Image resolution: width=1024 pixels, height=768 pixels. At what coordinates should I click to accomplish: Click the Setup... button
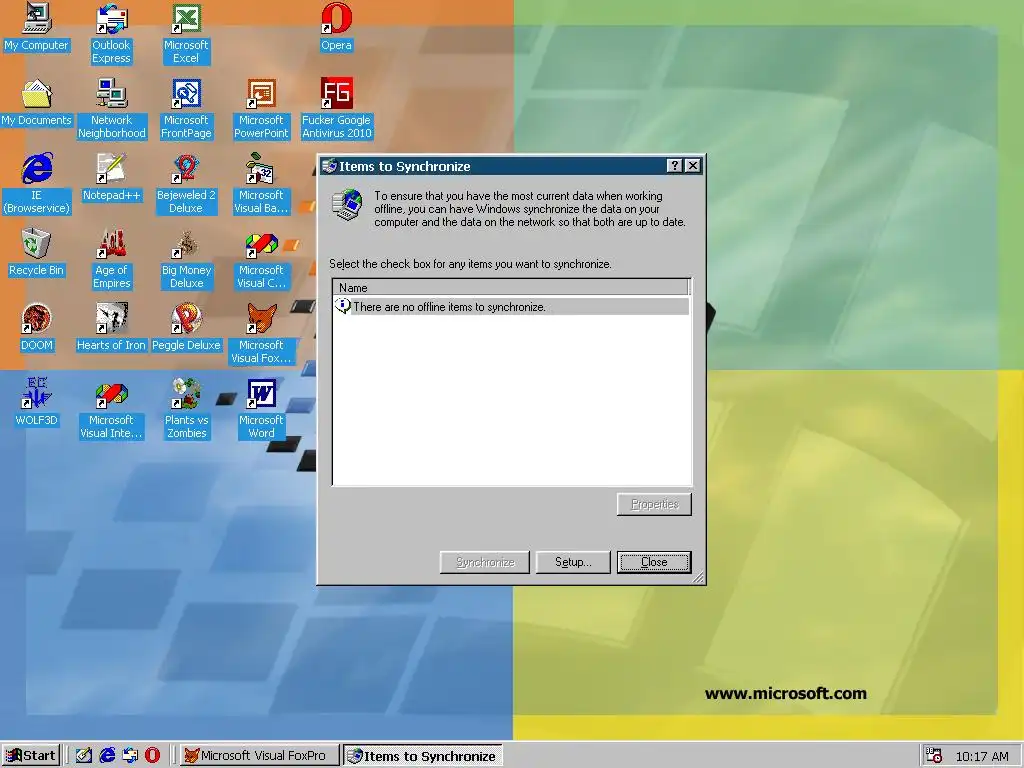(573, 562)
